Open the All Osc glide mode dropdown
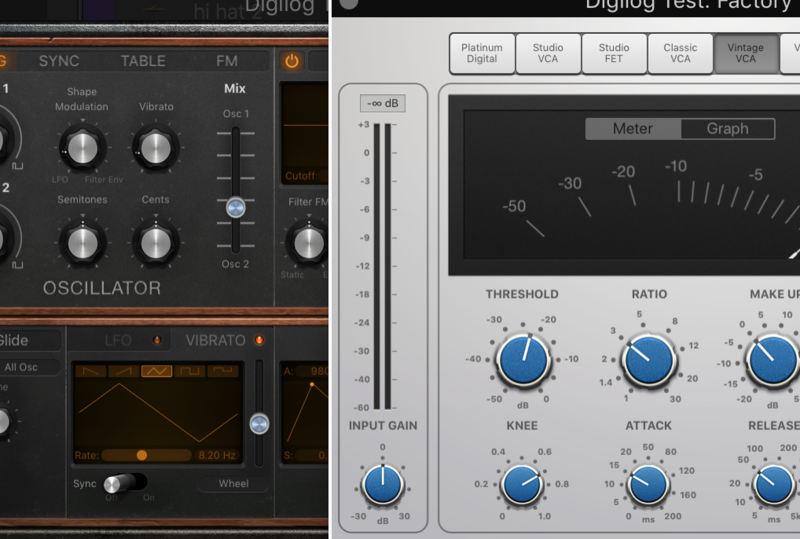The width and height of the screenshot is (800, 539). click(x=22, y=367)
